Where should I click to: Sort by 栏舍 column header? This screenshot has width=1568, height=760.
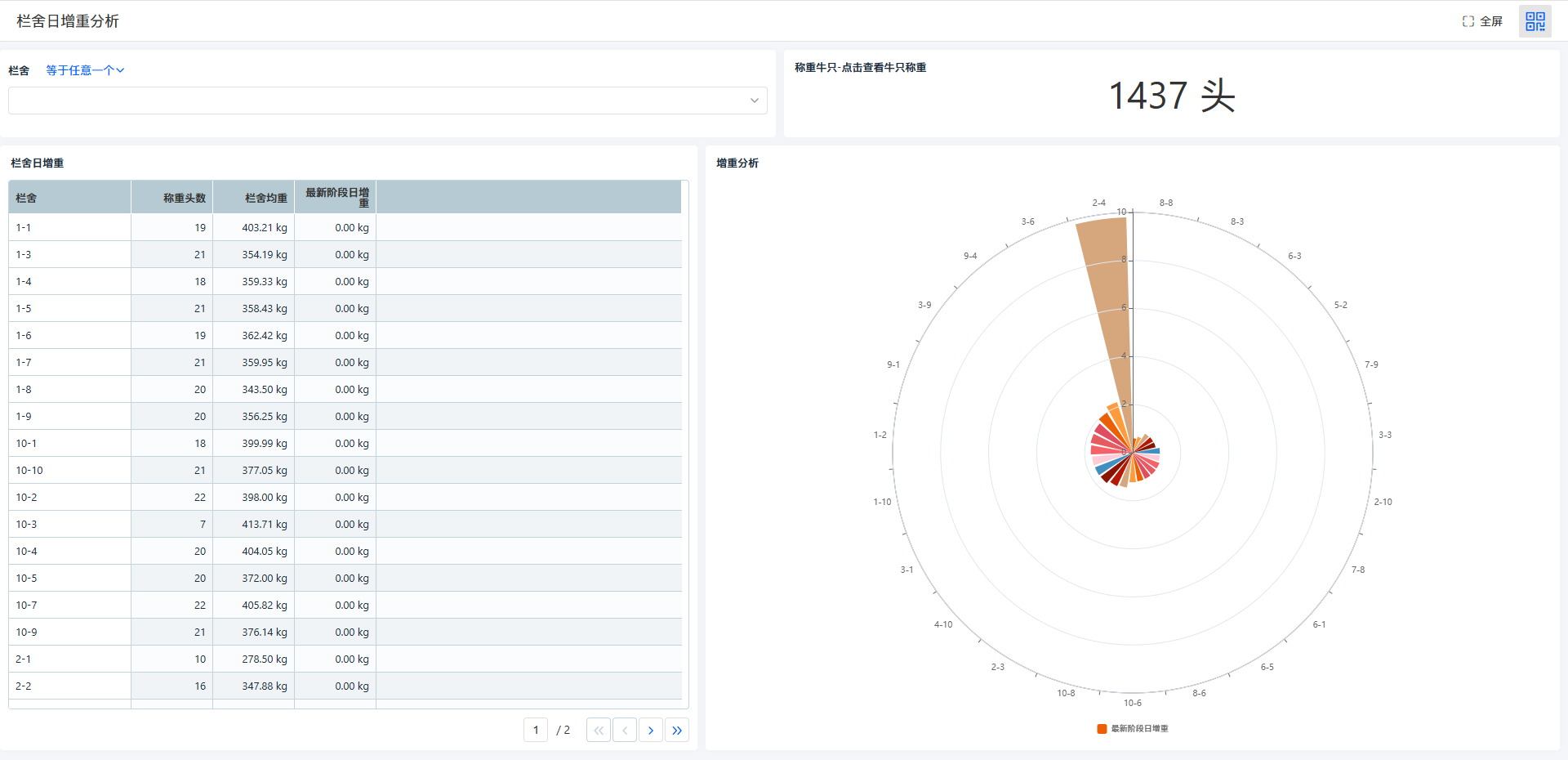click(x=69, y=198)
